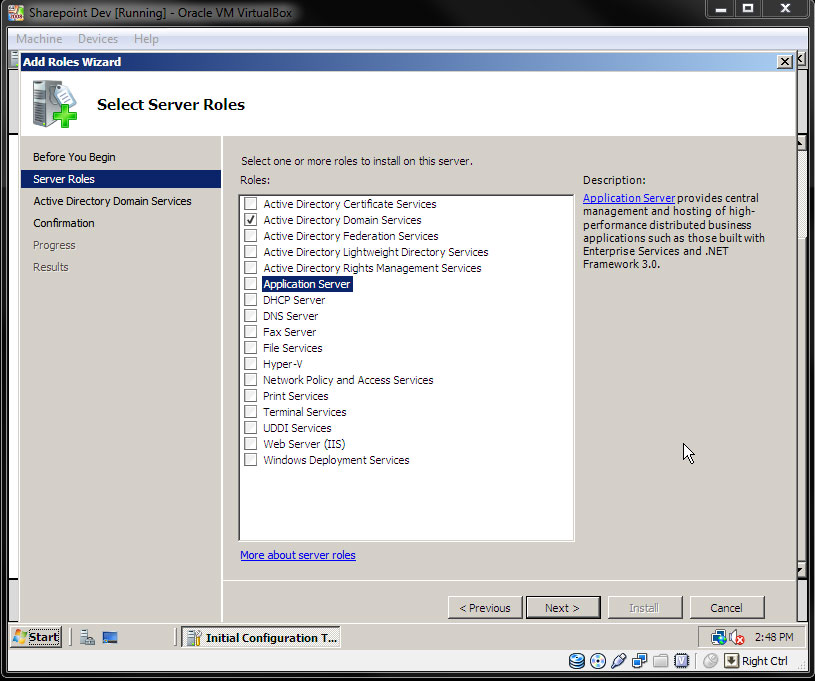Screen dimensions: 815x681
Task: Click Show Desktop quick launch icon
Action: [110, 637]
